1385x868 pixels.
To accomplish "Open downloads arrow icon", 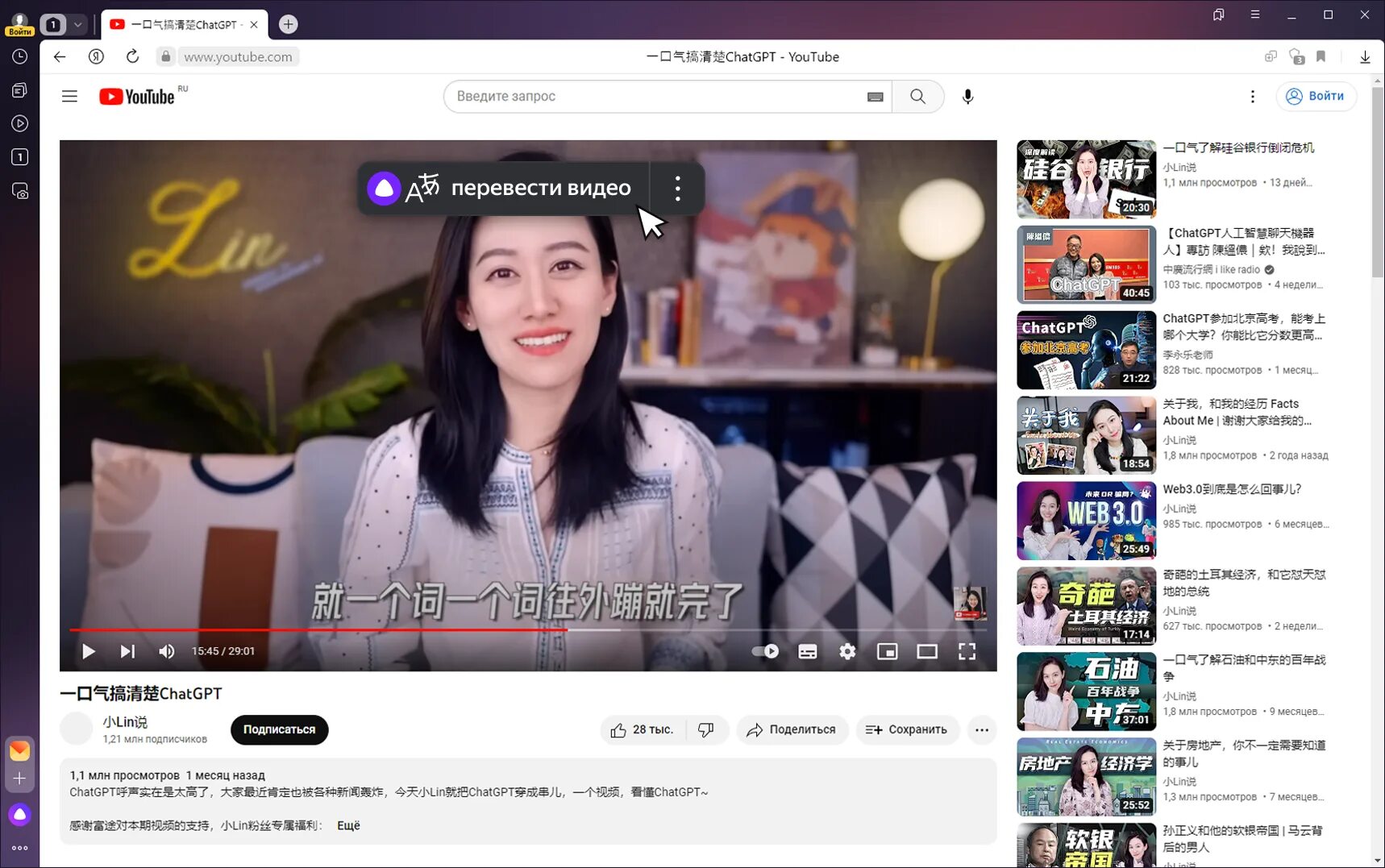I will (1365, 56).
